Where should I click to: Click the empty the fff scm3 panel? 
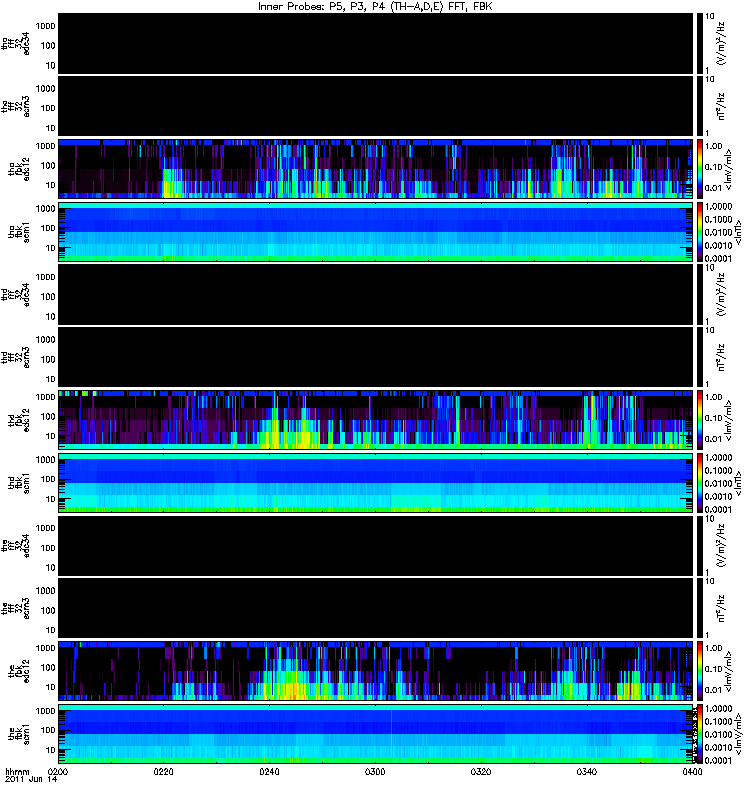376,608
